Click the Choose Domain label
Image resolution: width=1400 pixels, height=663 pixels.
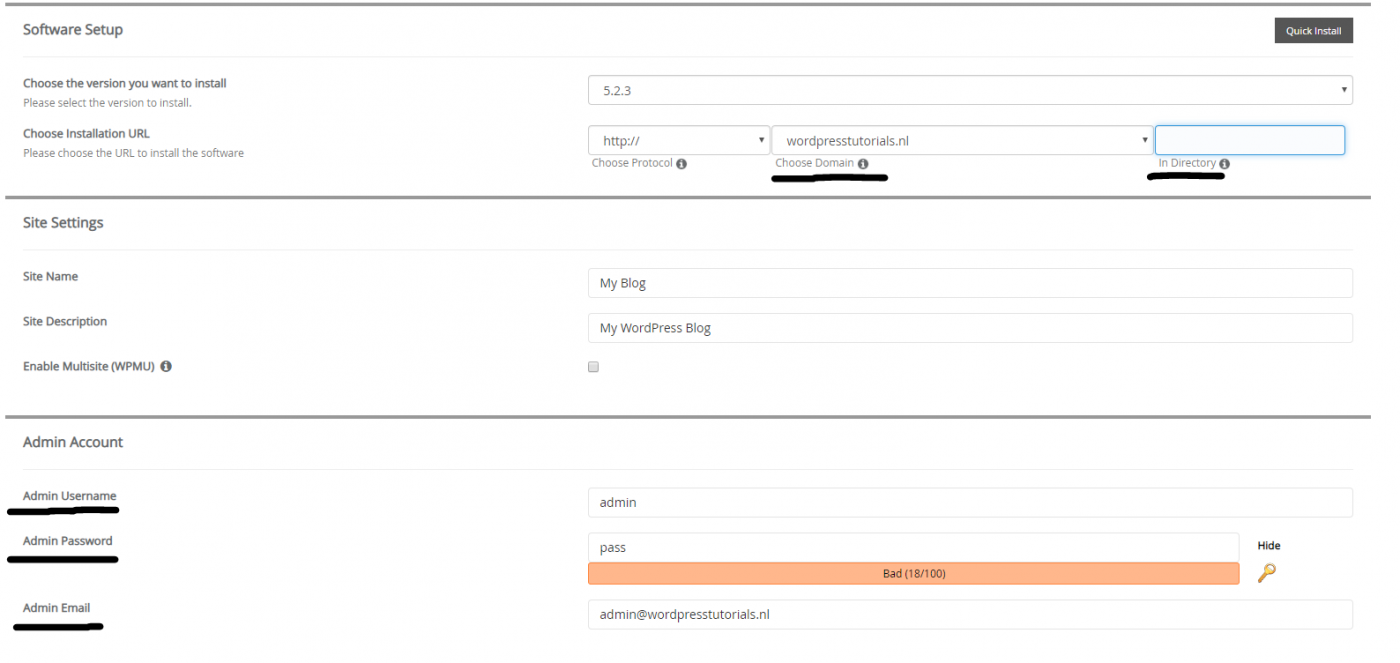[x=815, y=163]
